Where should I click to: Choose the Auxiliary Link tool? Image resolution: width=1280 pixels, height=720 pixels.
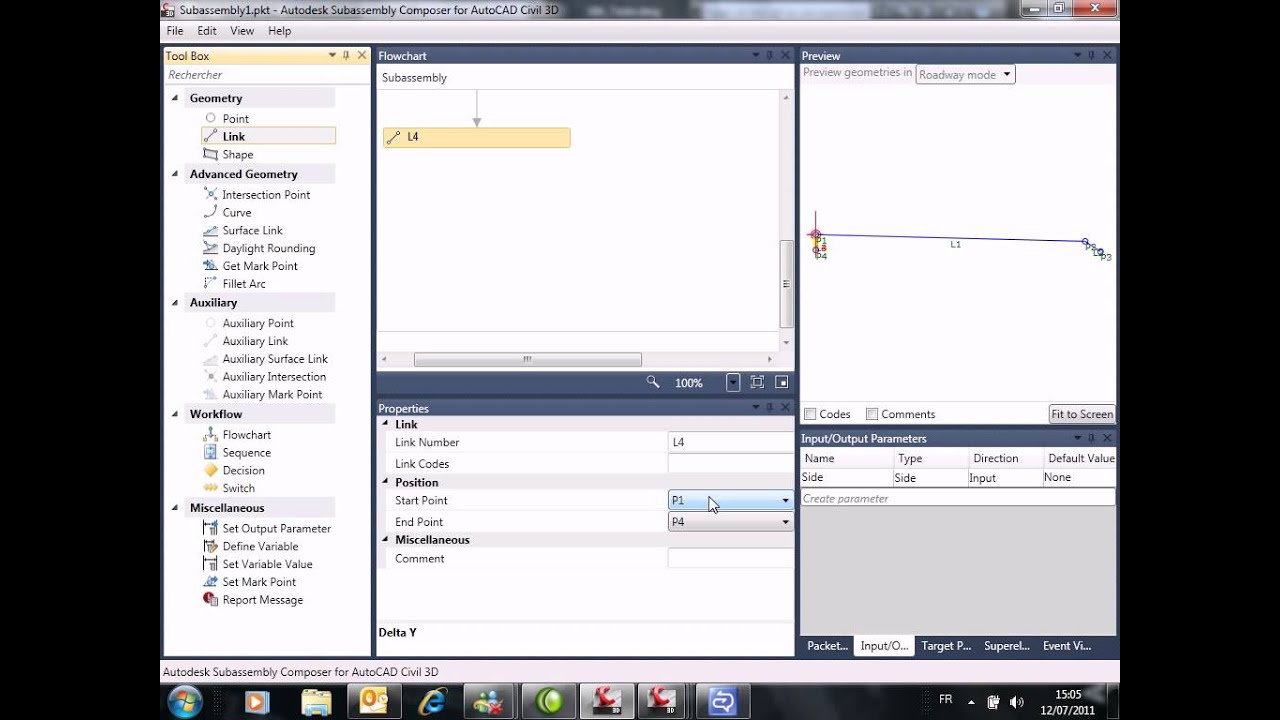point(255,341)
